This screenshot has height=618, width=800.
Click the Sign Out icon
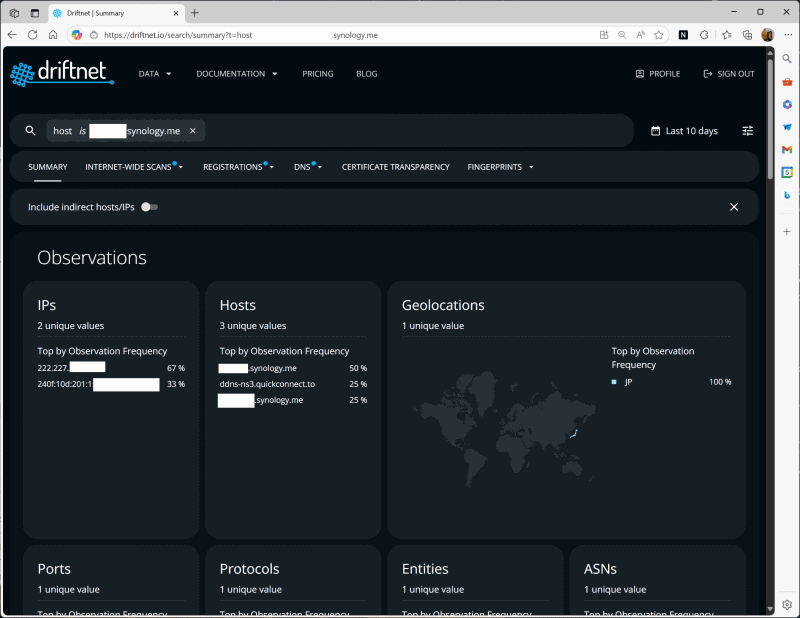click(708, 74)
